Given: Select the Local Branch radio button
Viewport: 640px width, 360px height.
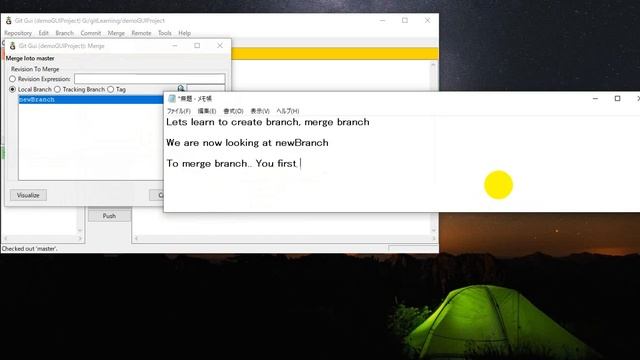Looking at the screenshot, I should [x=12, y=89].
